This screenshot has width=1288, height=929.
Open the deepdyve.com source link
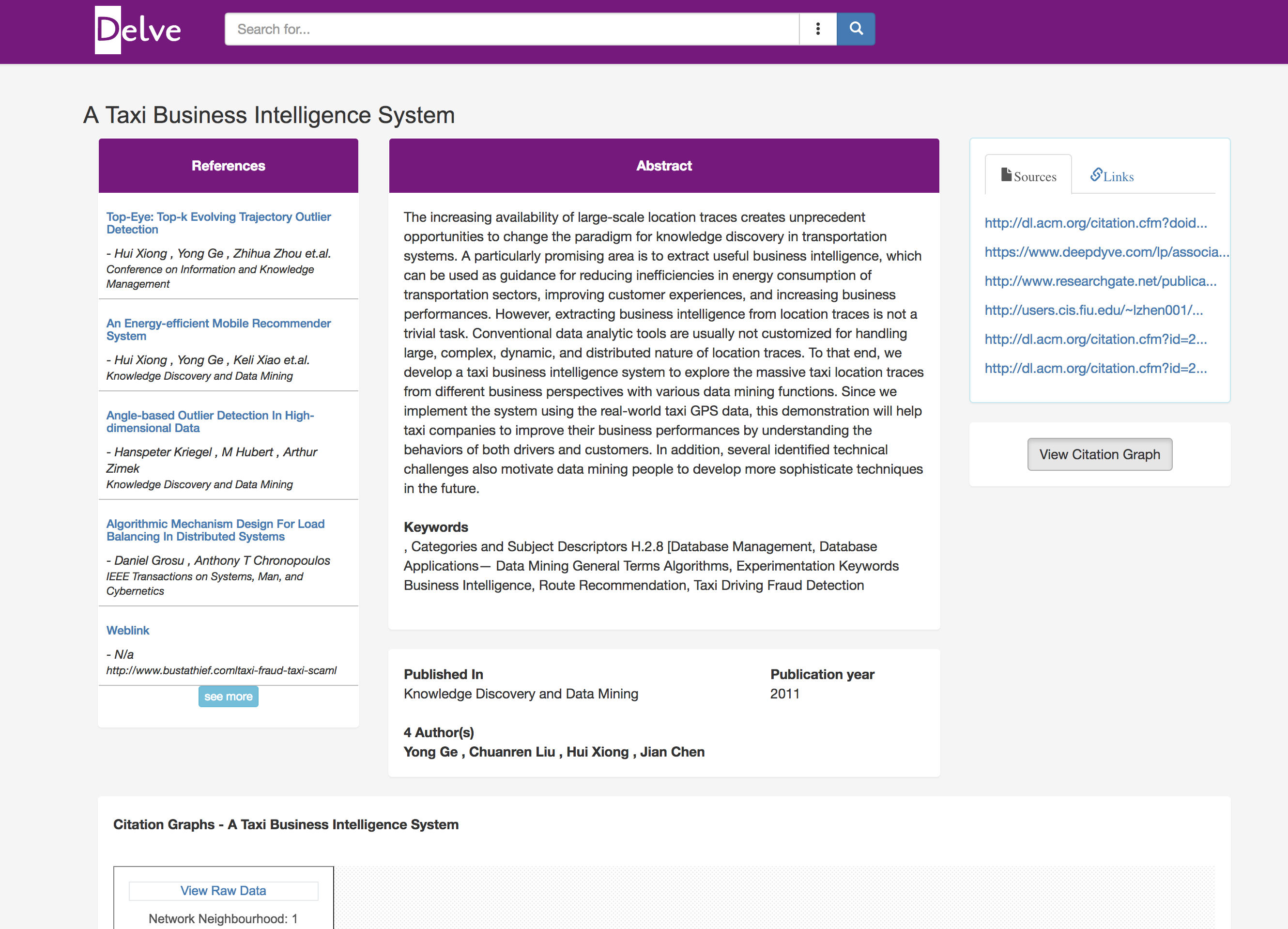pyautogui.click(x=1106, y=252)
